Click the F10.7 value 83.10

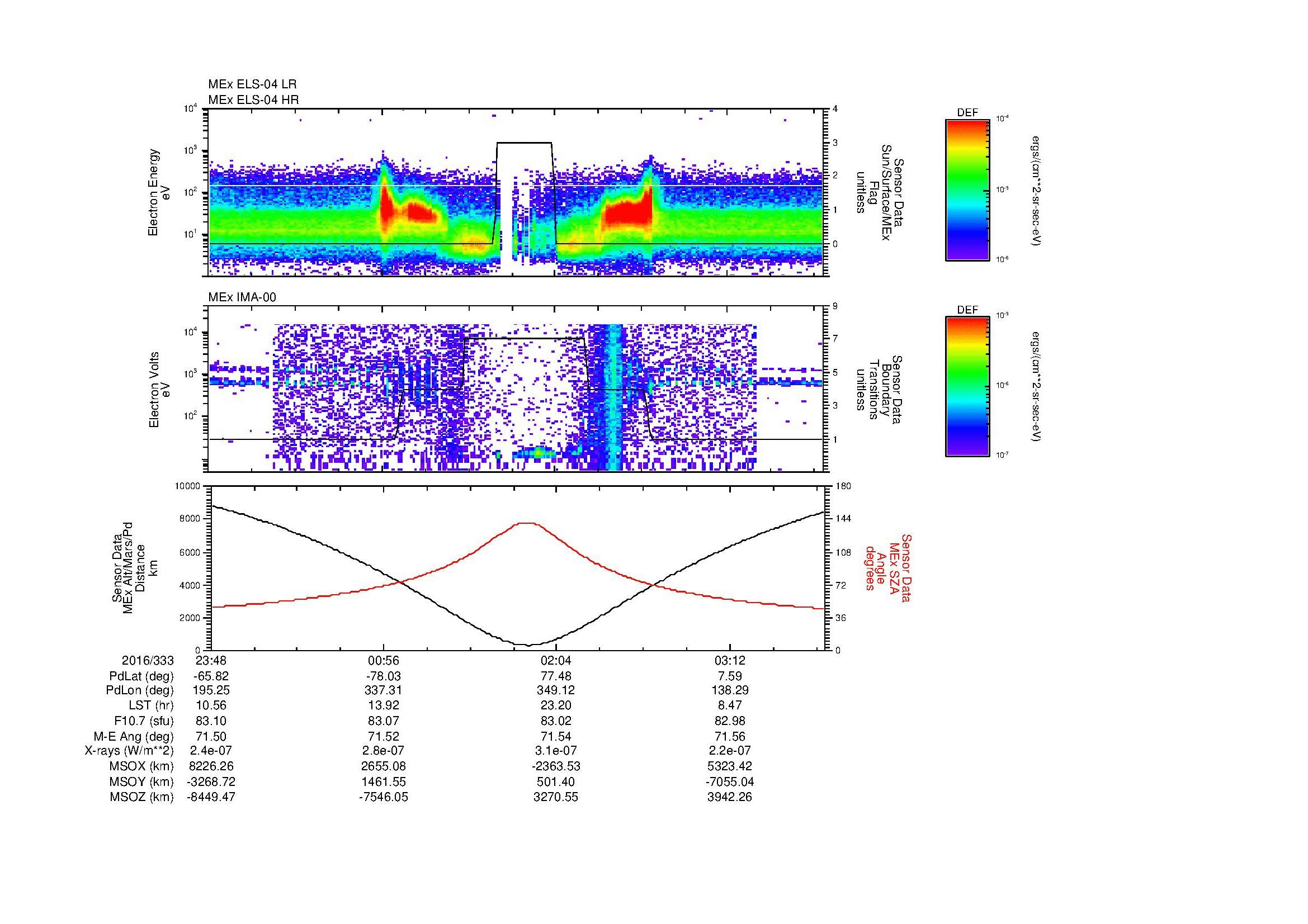(211, 721)
